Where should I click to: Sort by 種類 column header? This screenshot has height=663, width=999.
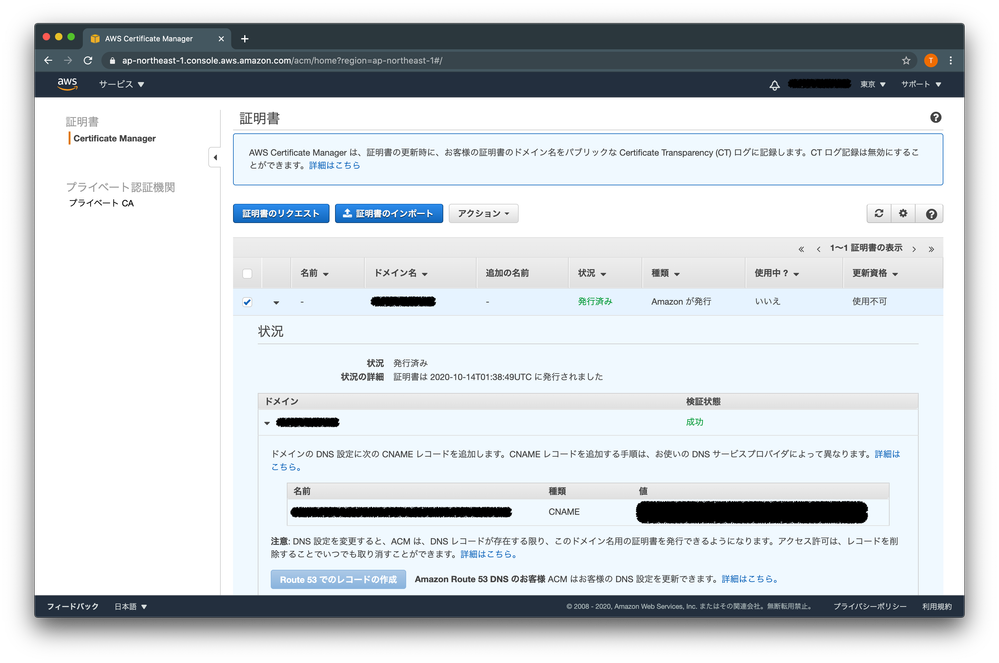point(665,273)
